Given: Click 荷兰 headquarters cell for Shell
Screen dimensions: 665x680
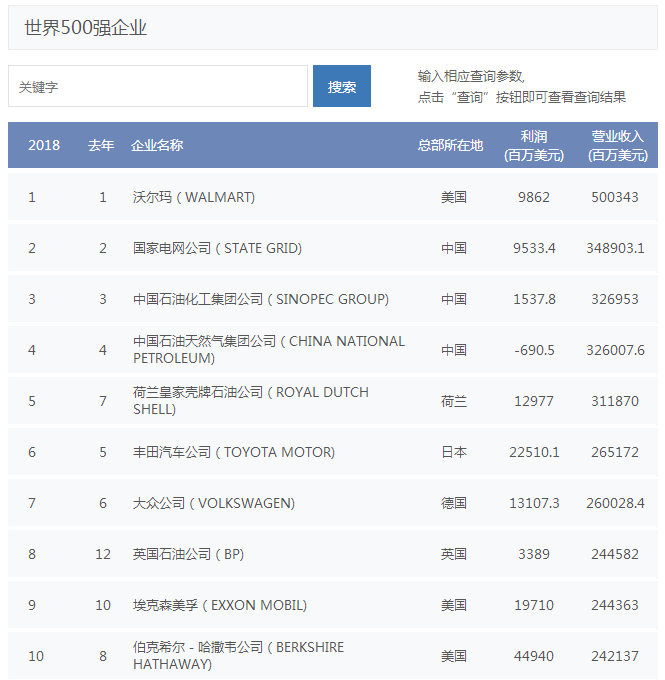Looking at the screenshot, I should [454, 401].
